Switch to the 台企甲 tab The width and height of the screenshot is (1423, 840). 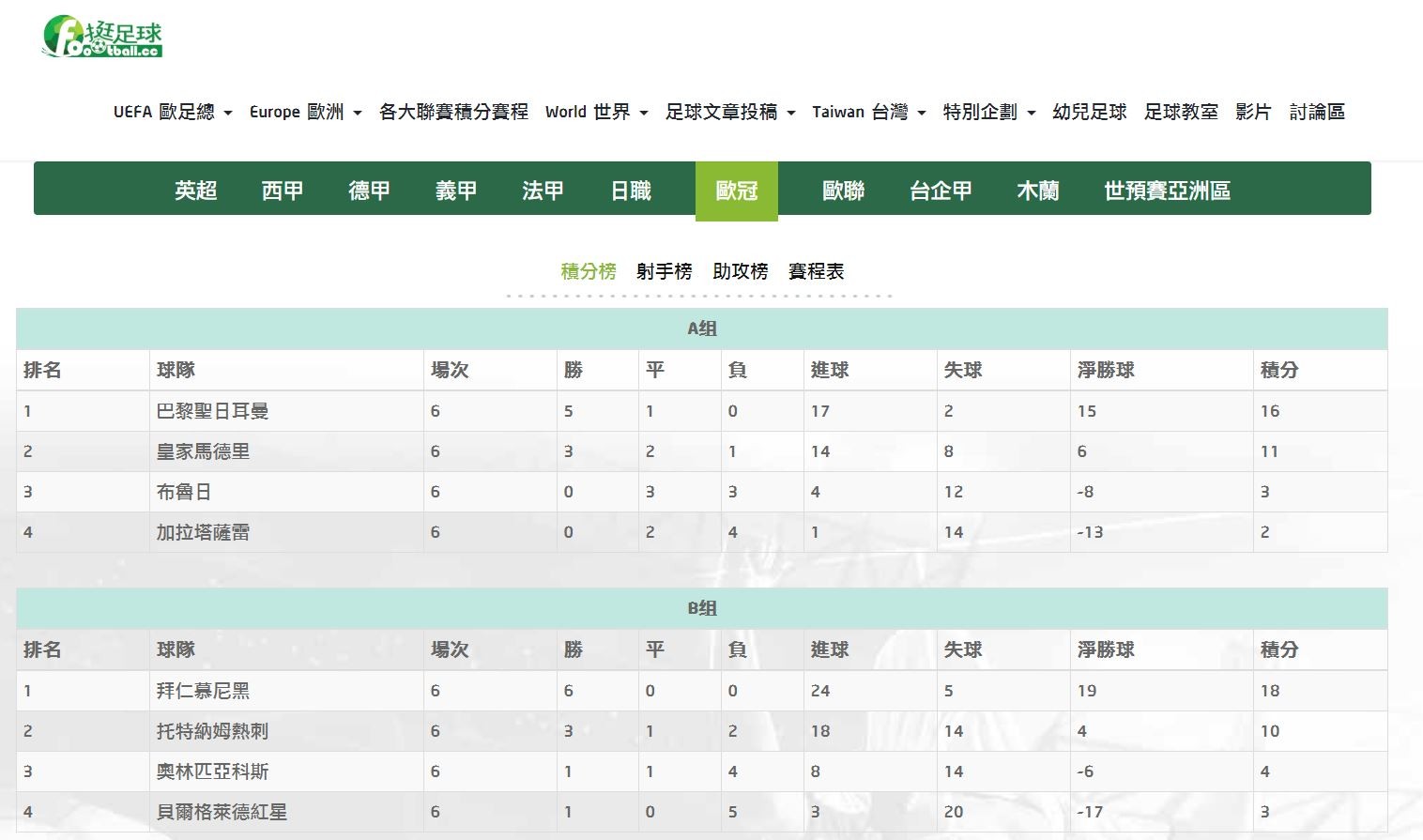point(941,191)
